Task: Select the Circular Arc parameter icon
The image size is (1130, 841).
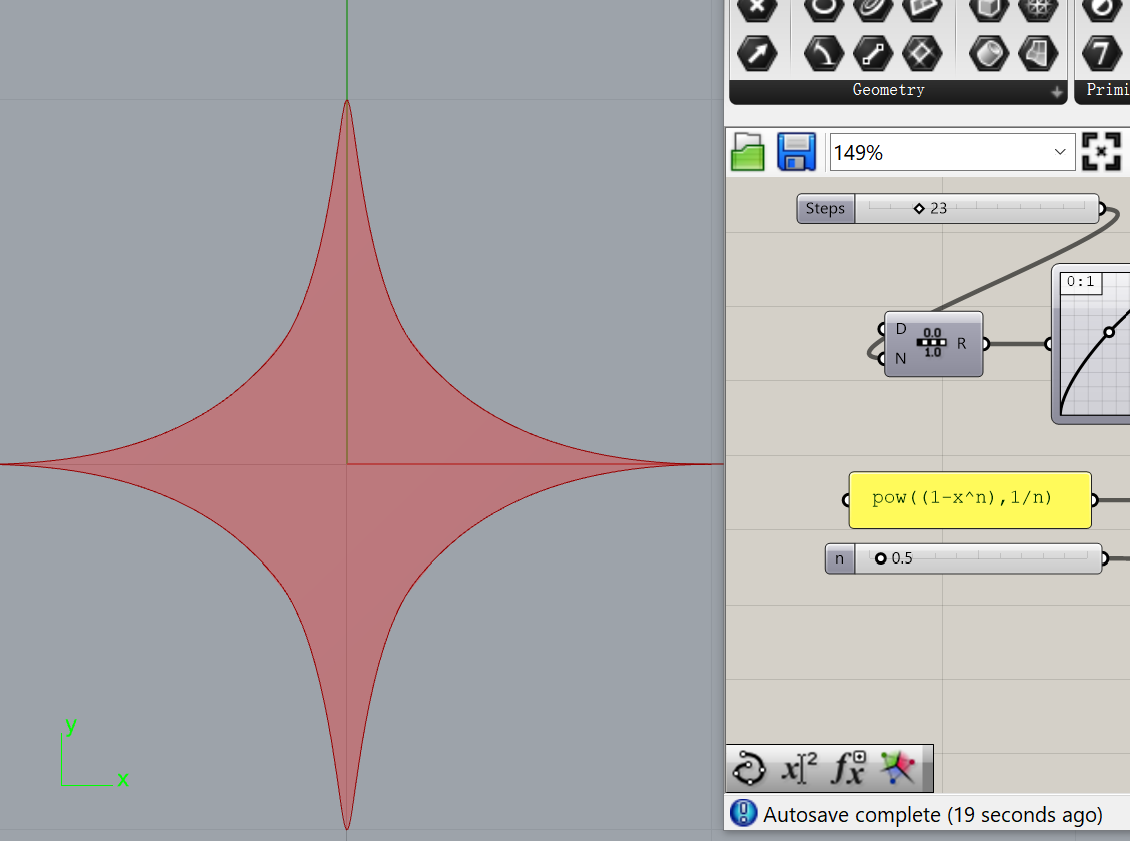Action: (824, 53)
